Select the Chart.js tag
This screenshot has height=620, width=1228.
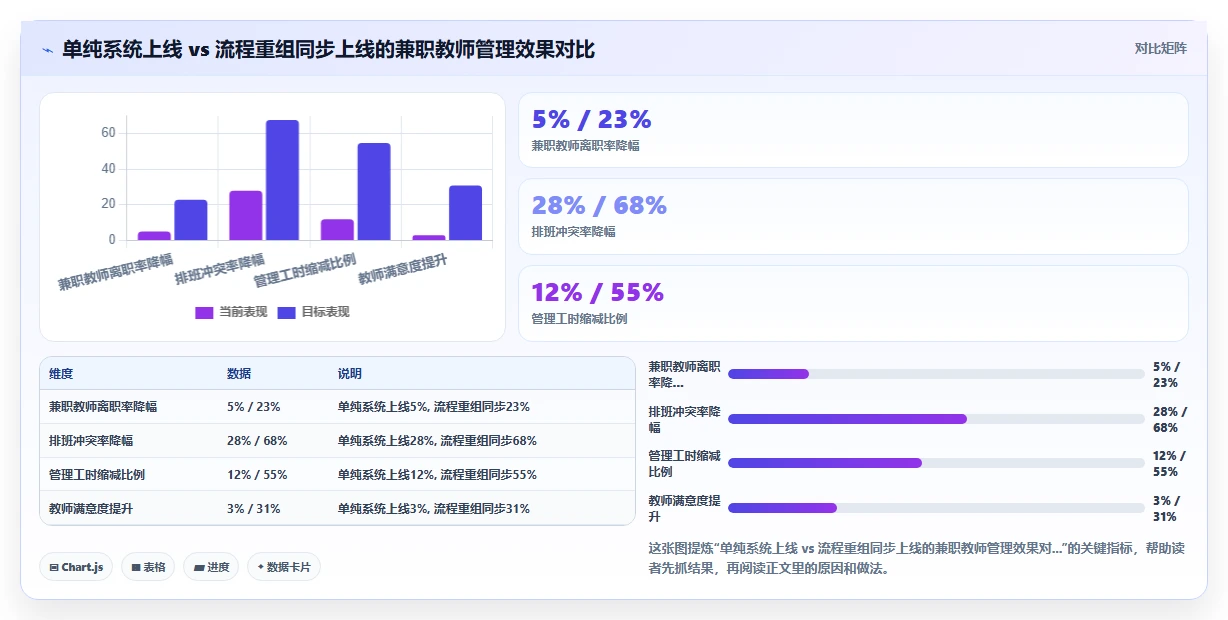(x=77, y=567)
